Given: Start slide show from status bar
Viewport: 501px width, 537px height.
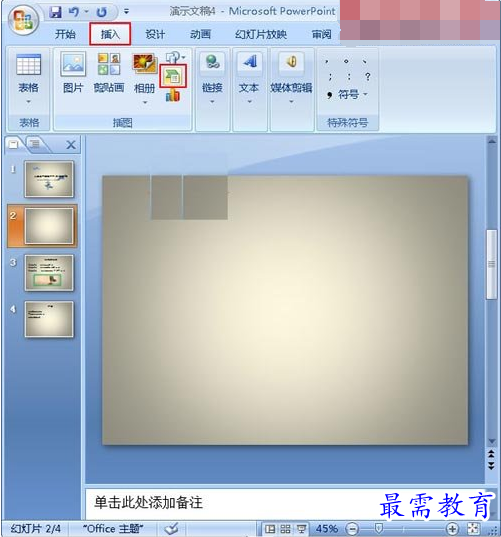Looking at the screenshot, I should click(301, 529).
